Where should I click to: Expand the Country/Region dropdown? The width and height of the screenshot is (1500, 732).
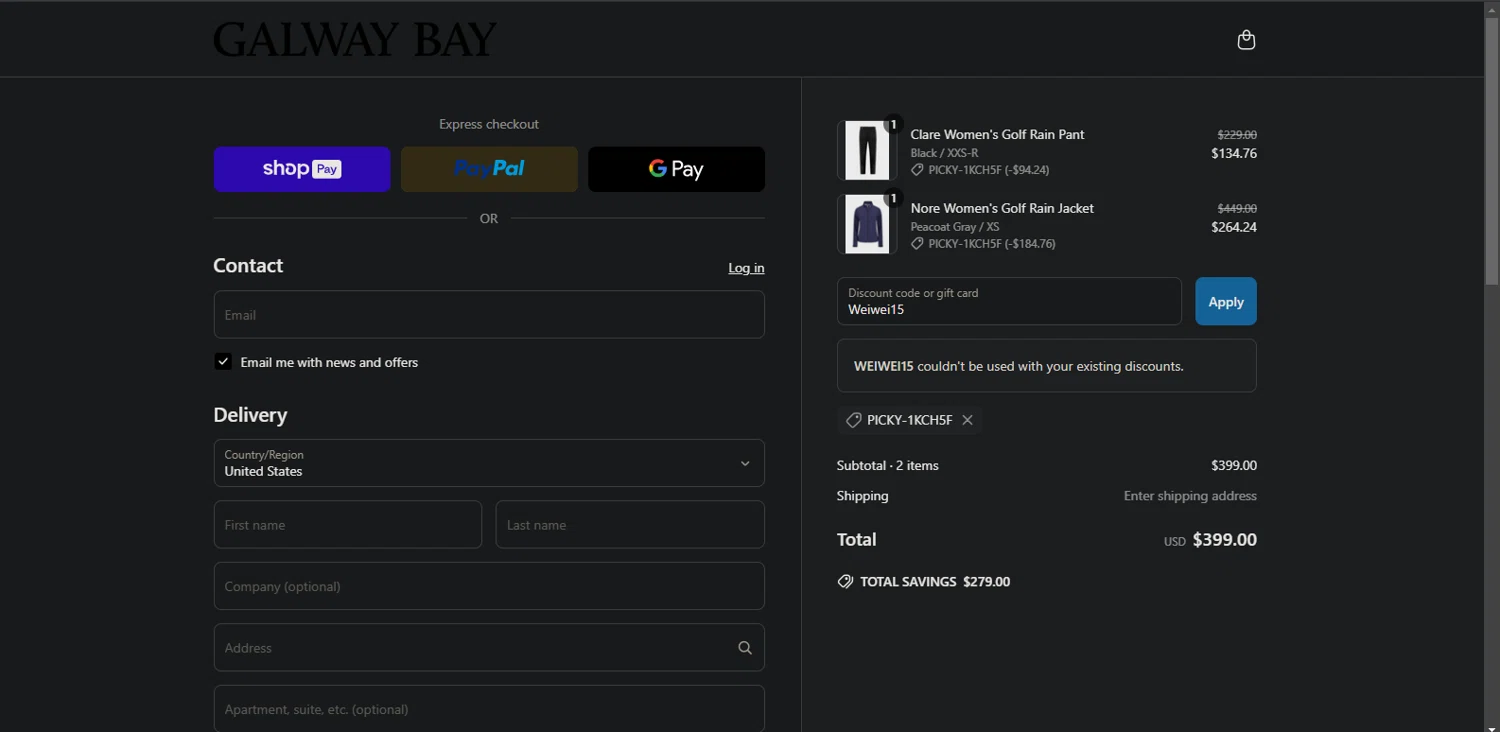point(489,463)
